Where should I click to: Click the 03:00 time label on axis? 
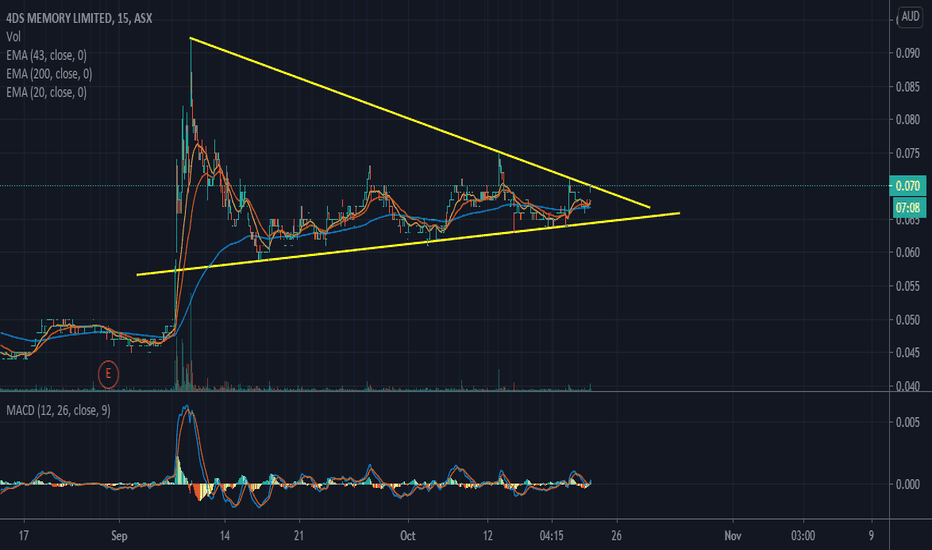click(x=802, y=536)
